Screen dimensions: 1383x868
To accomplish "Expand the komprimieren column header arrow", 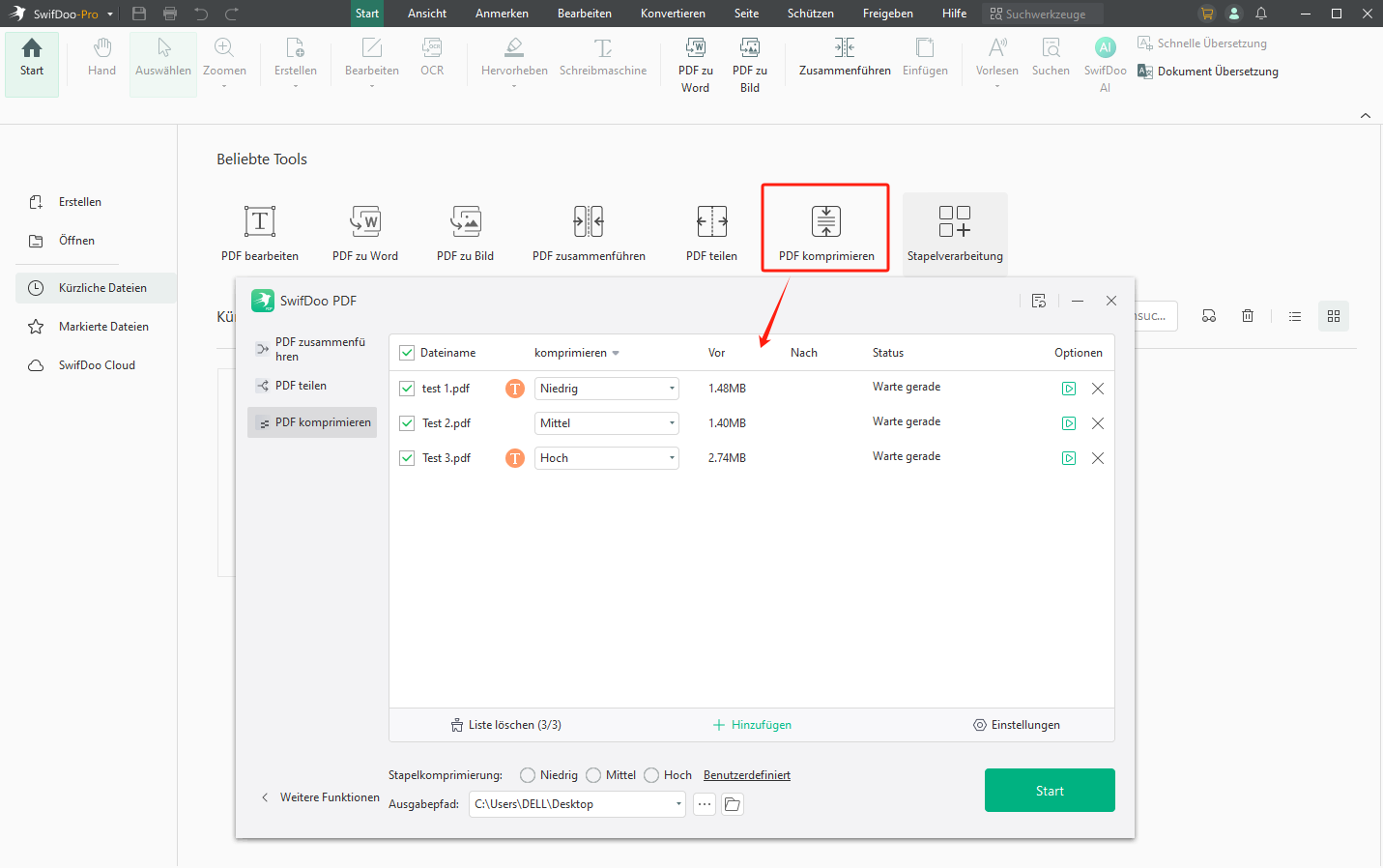I will coord(616,354).
